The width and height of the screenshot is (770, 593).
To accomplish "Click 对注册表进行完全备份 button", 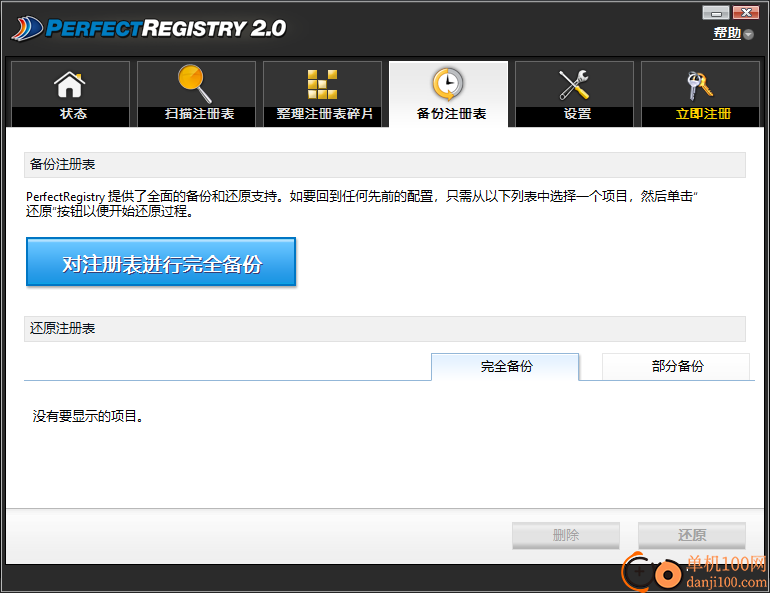I will point(161,262).
